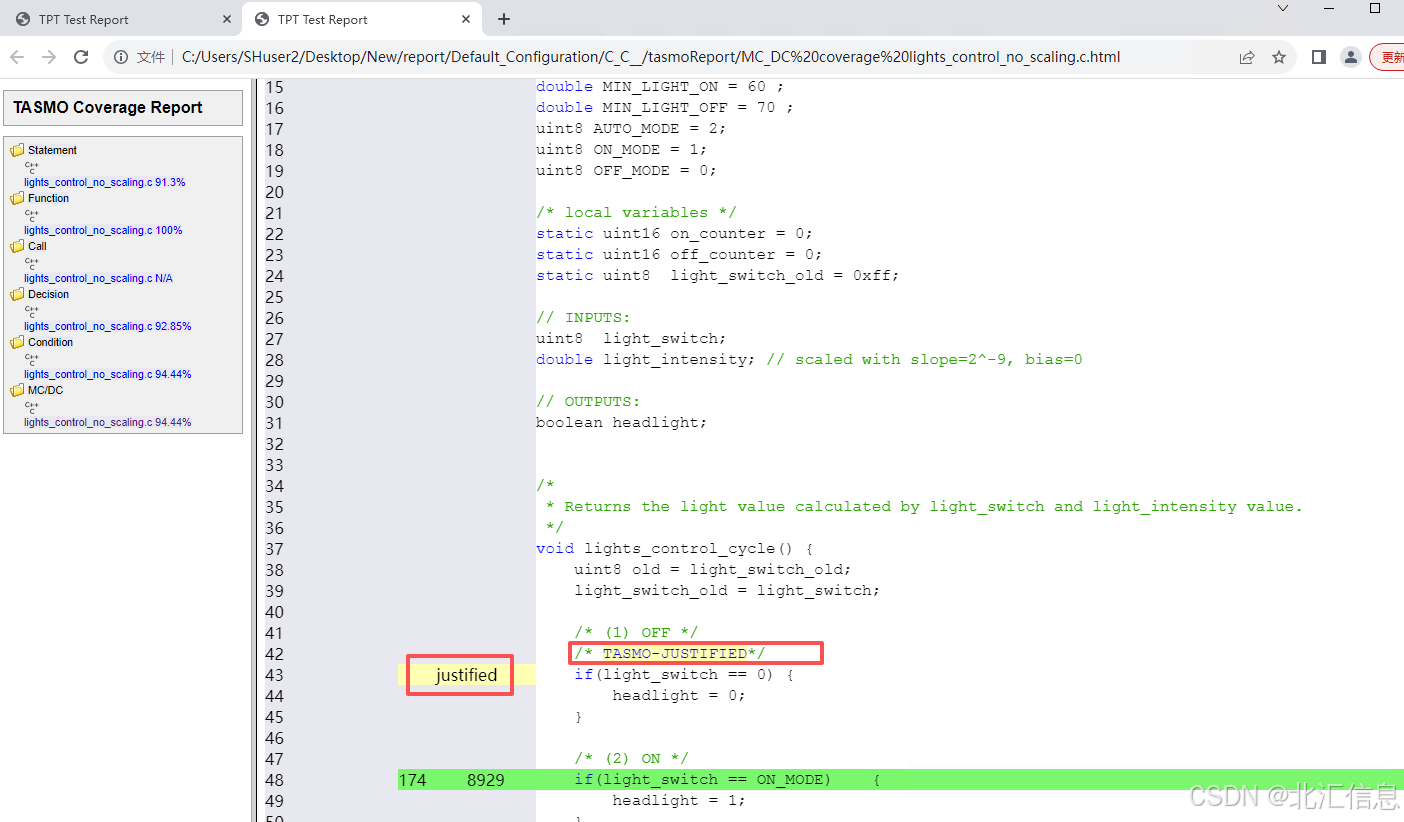Click the if(light_switch == 0) statement
Image resolution: width=1404 pixels, height=822 pixels.
click(x=684, y=674)
